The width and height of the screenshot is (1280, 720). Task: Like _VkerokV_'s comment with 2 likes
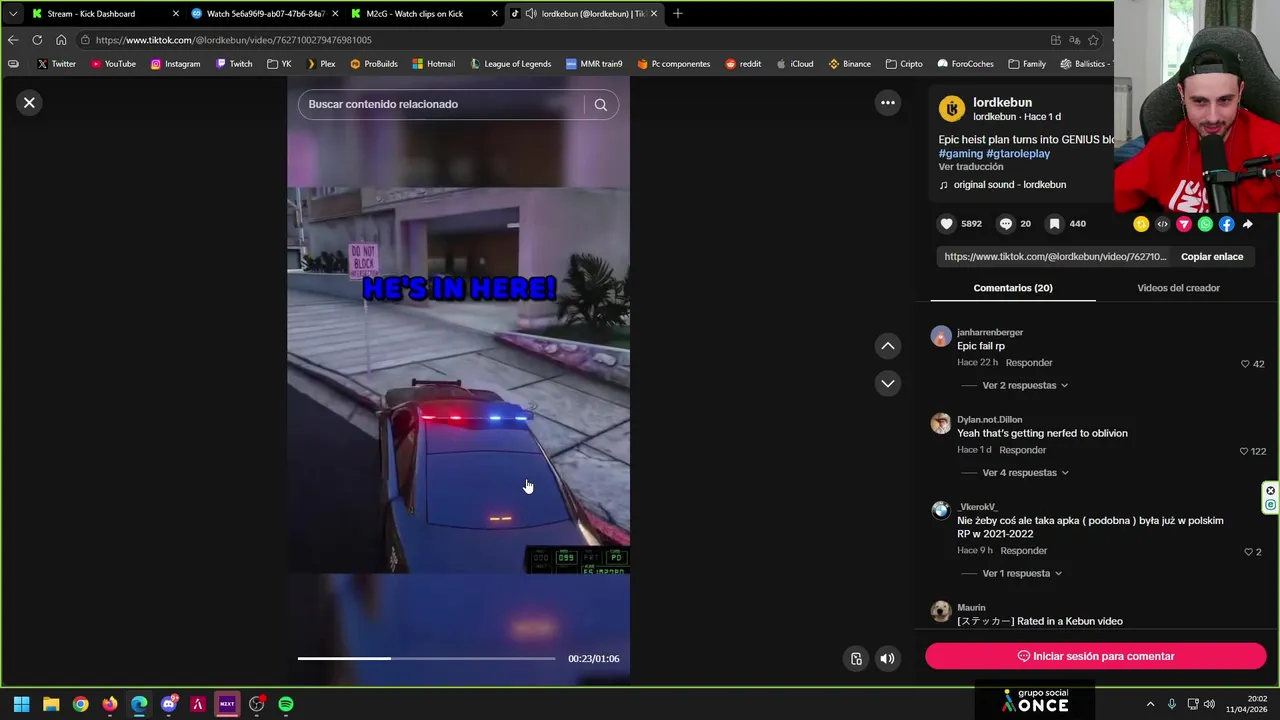coord(1248,552)
